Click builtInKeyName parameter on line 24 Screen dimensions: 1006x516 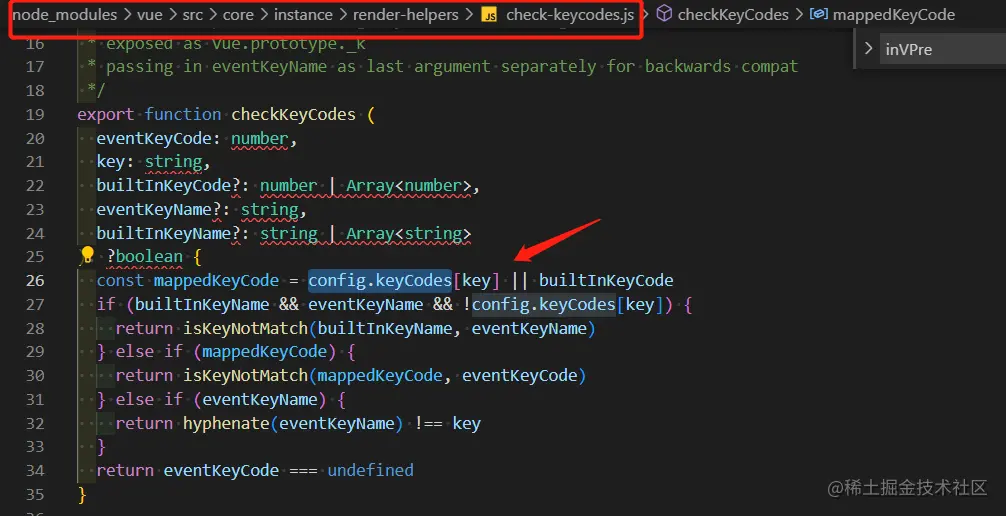pos(164,234)
